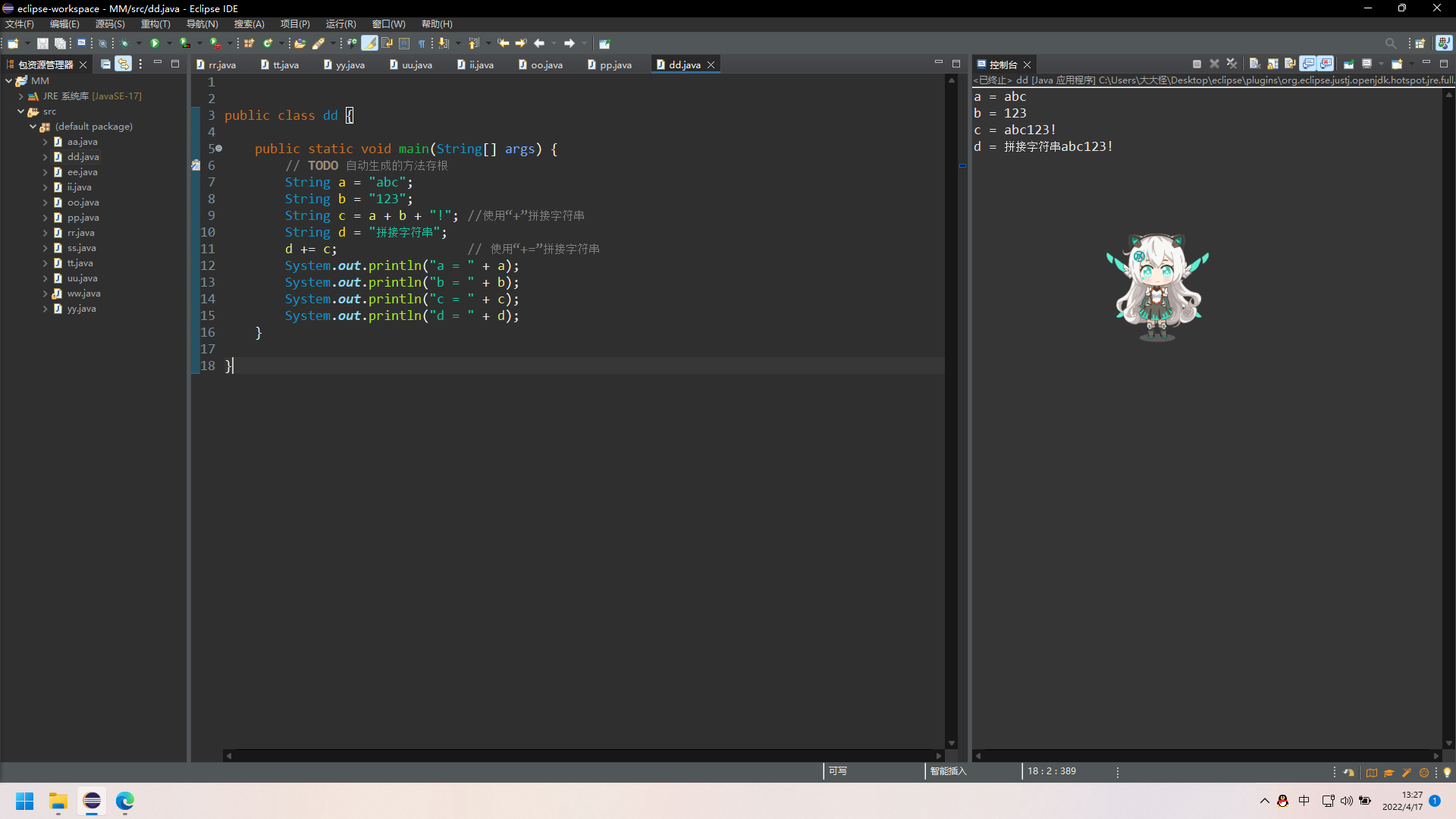Clear the console output
The height and width of the screenshot is (819, 1456).
pos(1254,64)
